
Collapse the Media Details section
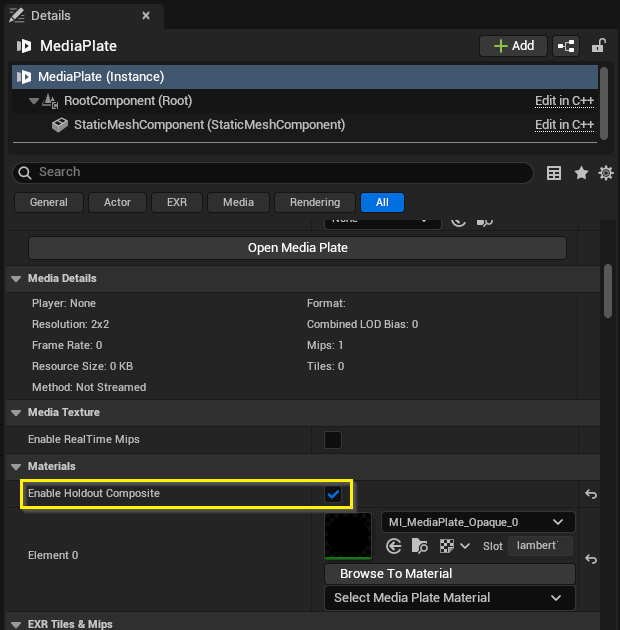click(x=16, y=278)
